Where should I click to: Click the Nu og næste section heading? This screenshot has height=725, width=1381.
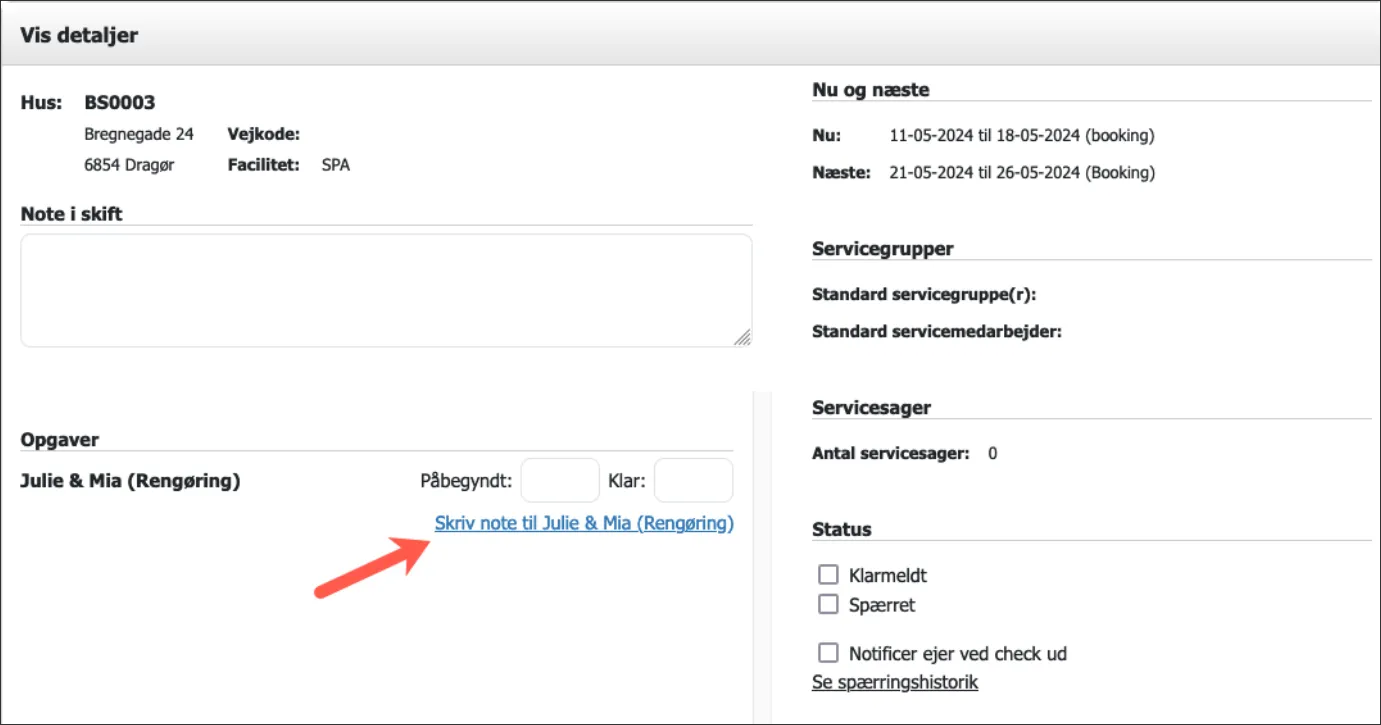(x=869, y=89)
